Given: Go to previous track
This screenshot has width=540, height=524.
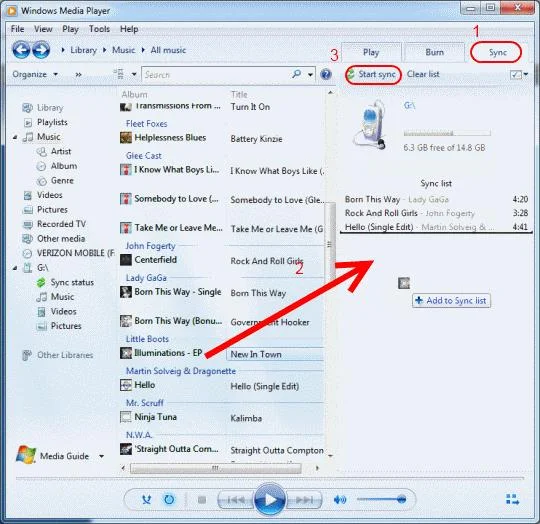Looking at the screenshot, I should [x=236, y=500].
